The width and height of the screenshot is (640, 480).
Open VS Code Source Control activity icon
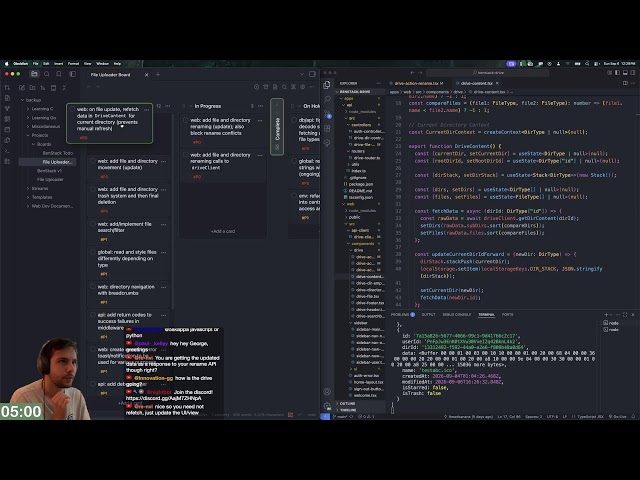tap(327, 114)
